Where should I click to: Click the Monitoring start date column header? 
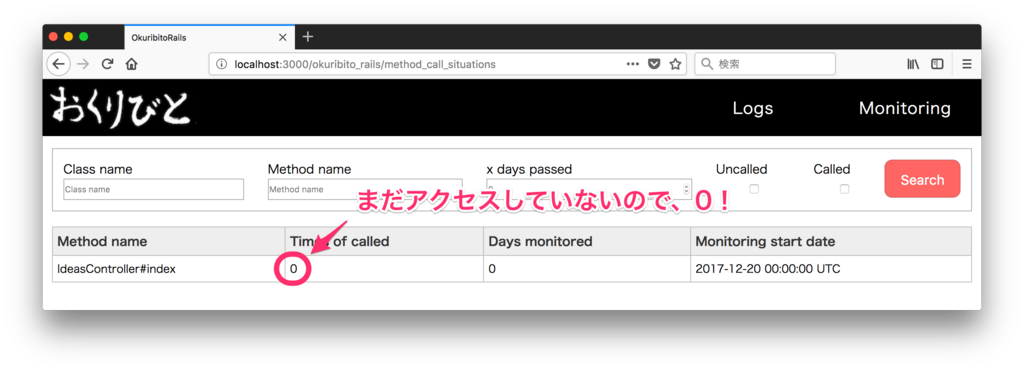click(x=831, y=241)
